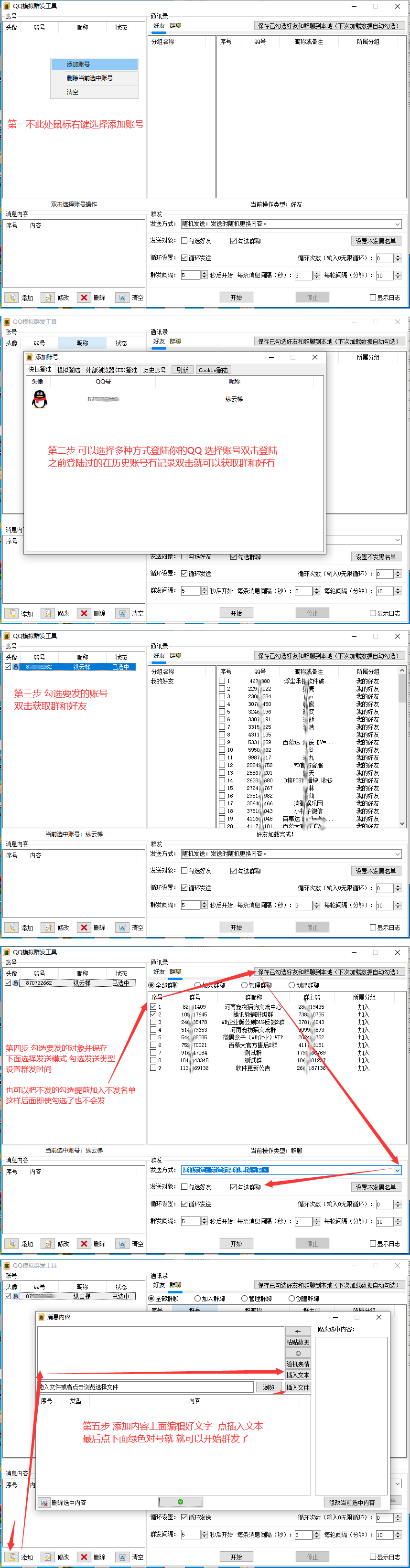
Task: Select 创建群聊 radio button in step 4 window
Action: click(x=292, y=985)
